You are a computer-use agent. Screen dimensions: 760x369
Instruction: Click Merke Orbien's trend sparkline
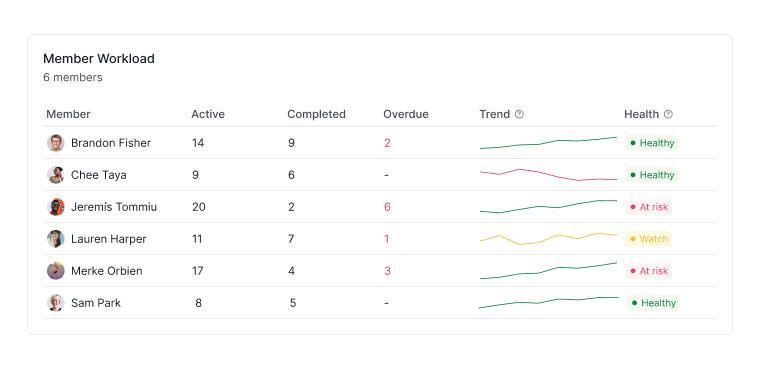pos(548,271)
